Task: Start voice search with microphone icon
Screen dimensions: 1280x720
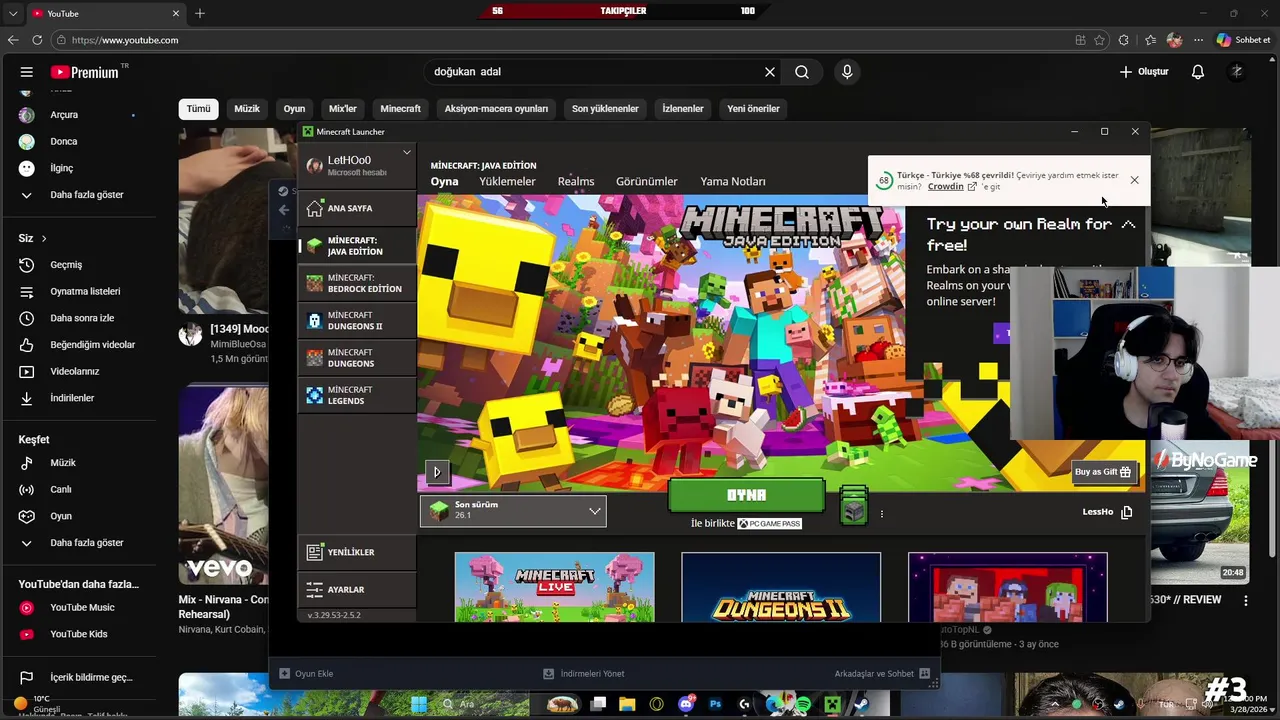Action: tap(847, 72)
